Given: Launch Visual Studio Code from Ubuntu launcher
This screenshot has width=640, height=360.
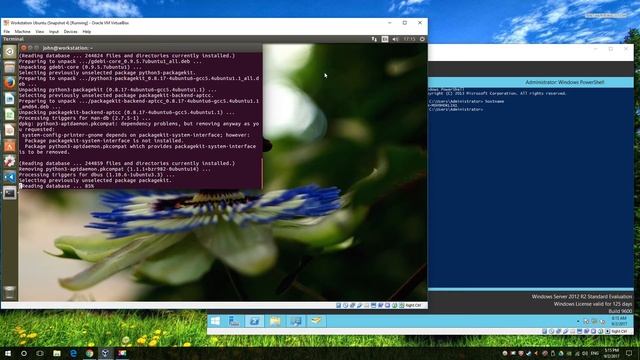Looking at the screenshot, I should coord(10,177).
